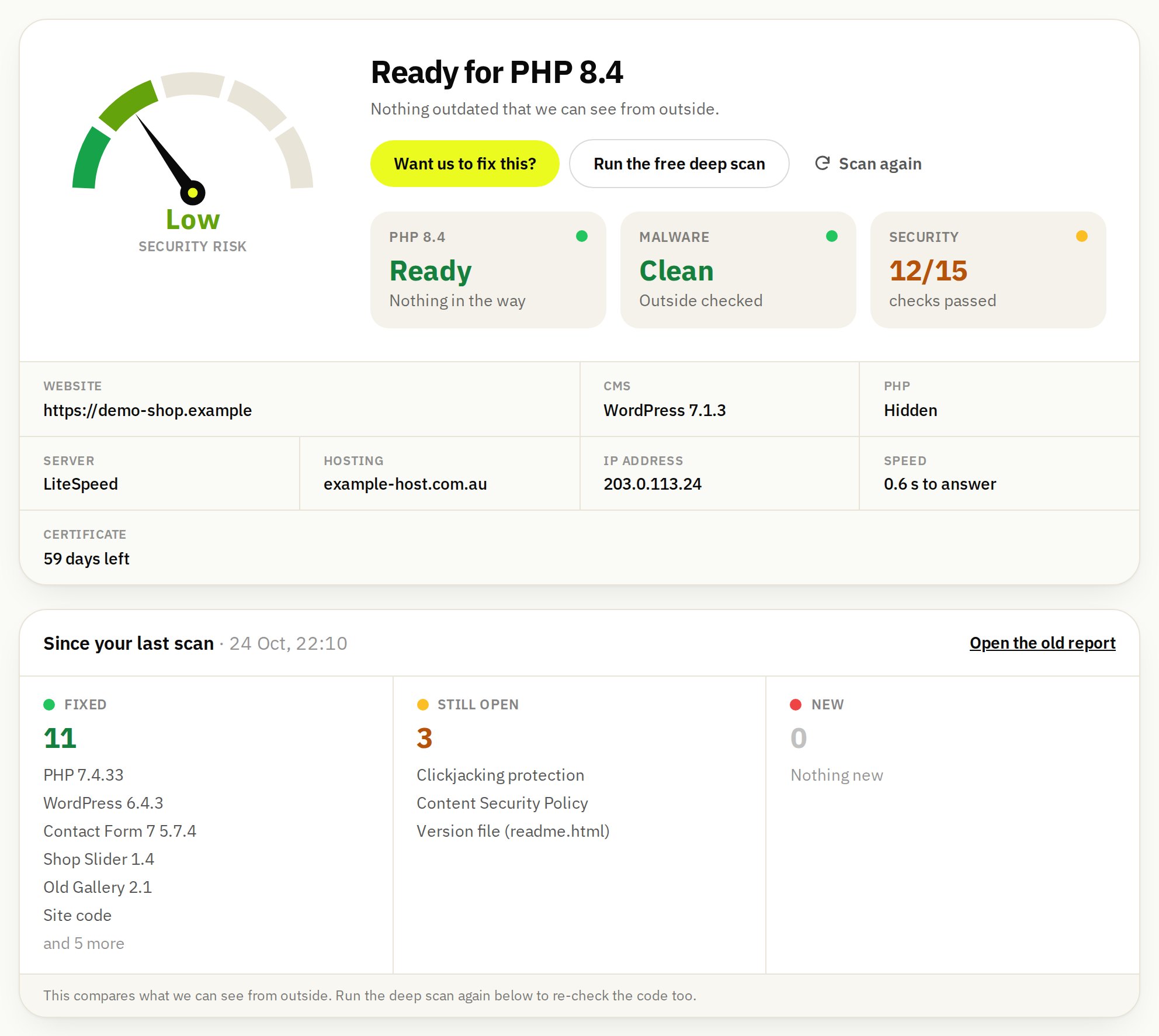The width and height of the screenshot is (1159, 1036).
Task: Run the free deep scan
Action: [x=679, y=164]
